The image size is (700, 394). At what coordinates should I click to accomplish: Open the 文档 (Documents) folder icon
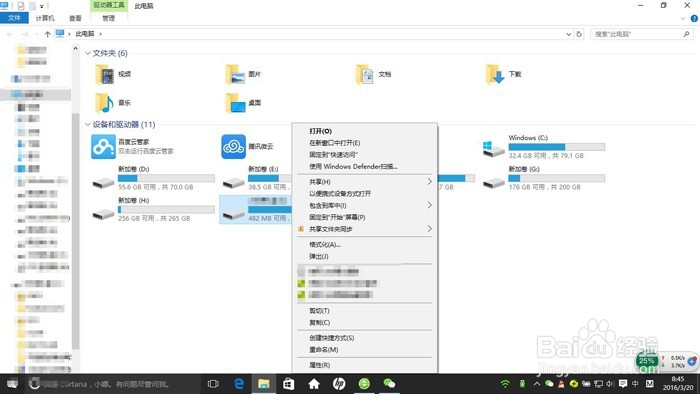coord(365,75)
